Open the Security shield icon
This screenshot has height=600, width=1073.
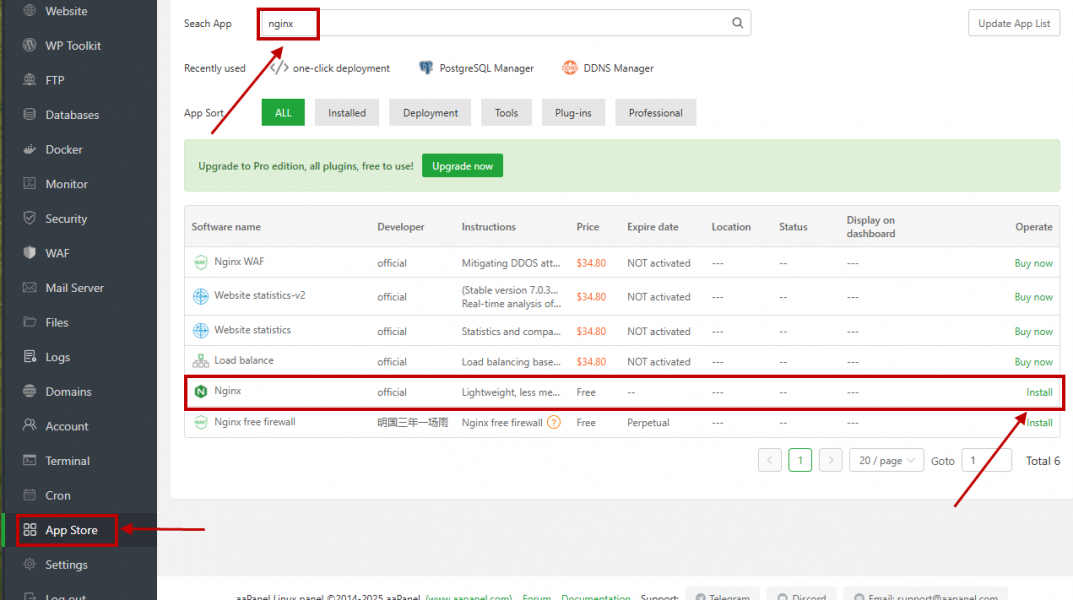pos(29,218)
